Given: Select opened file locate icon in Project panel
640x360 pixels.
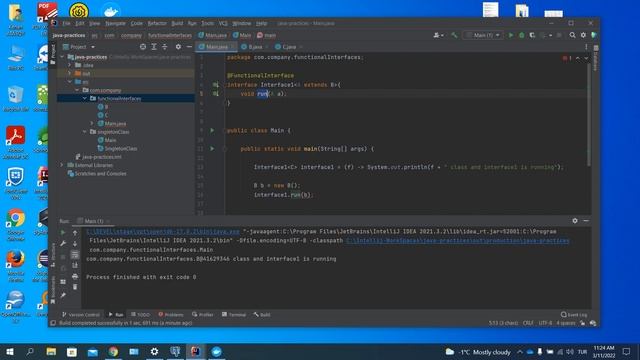Looking at the screenshot, I should tap(143, 47).
